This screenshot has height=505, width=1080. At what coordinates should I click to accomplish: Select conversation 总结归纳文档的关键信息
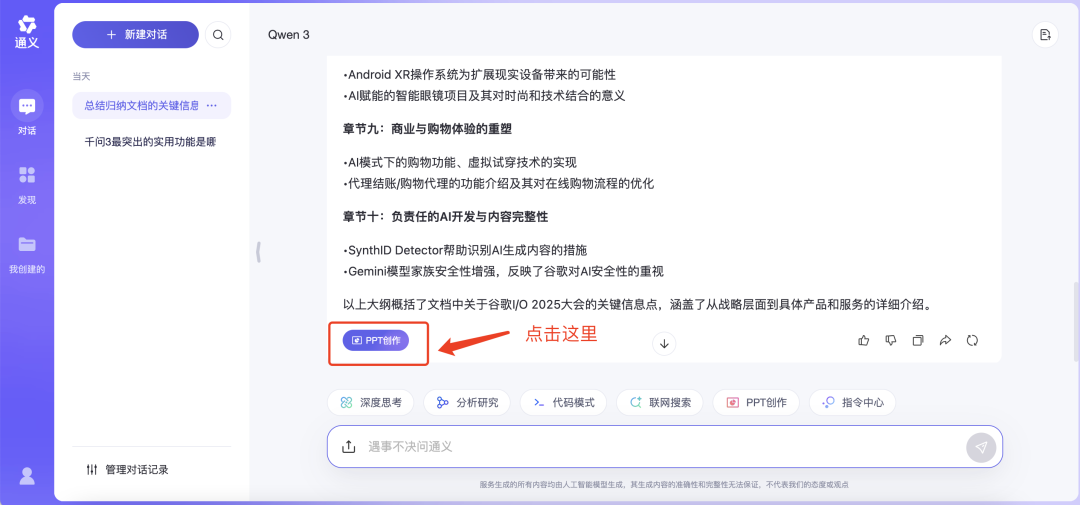[x=141, y=105]
